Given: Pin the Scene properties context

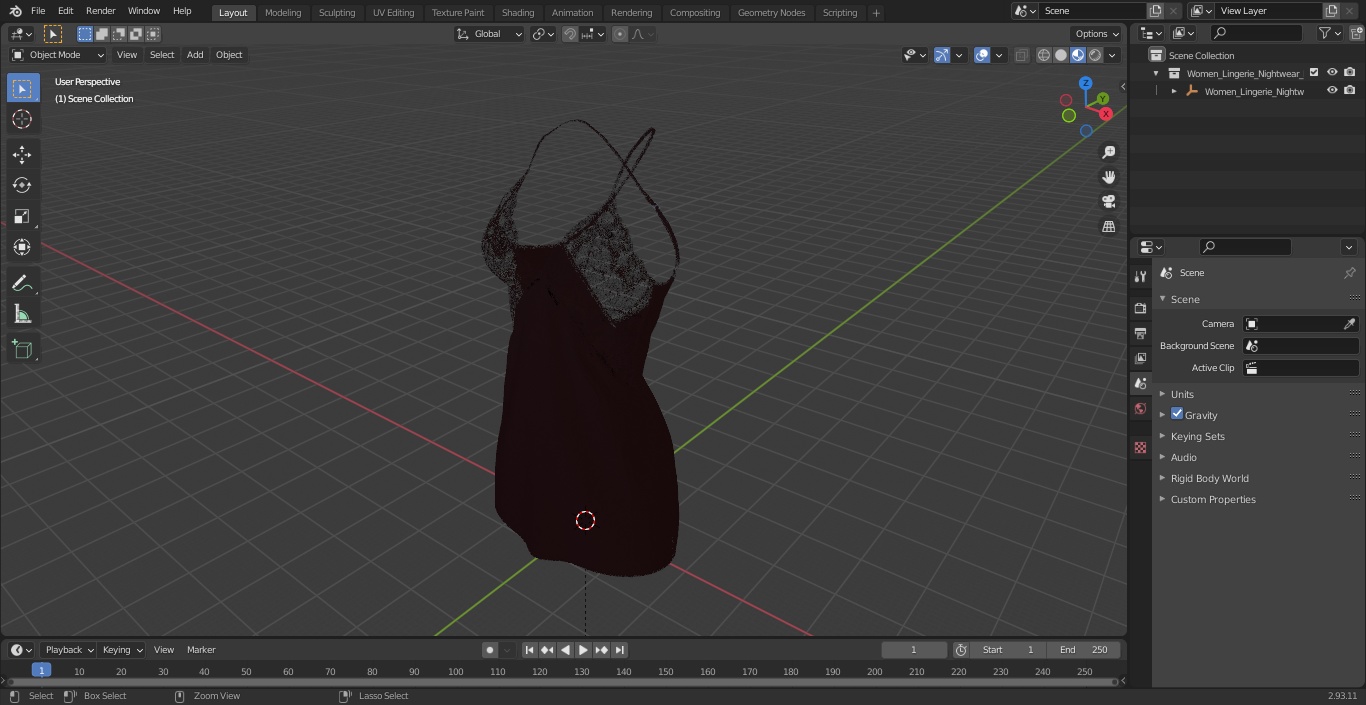Looking at the screenshot, I should click(1349, 273).
